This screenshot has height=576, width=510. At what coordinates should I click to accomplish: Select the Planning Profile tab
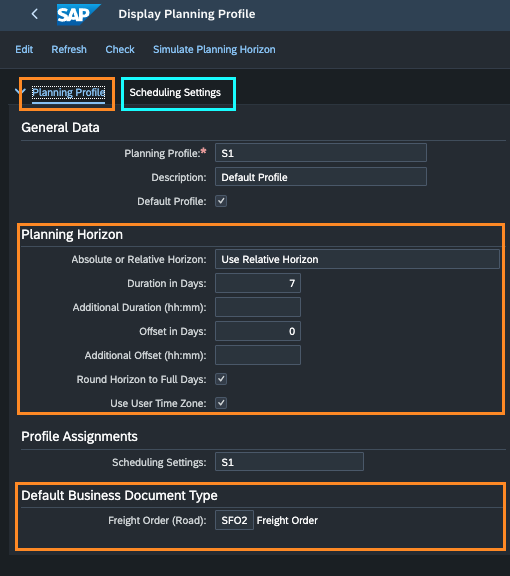(69, 92)
